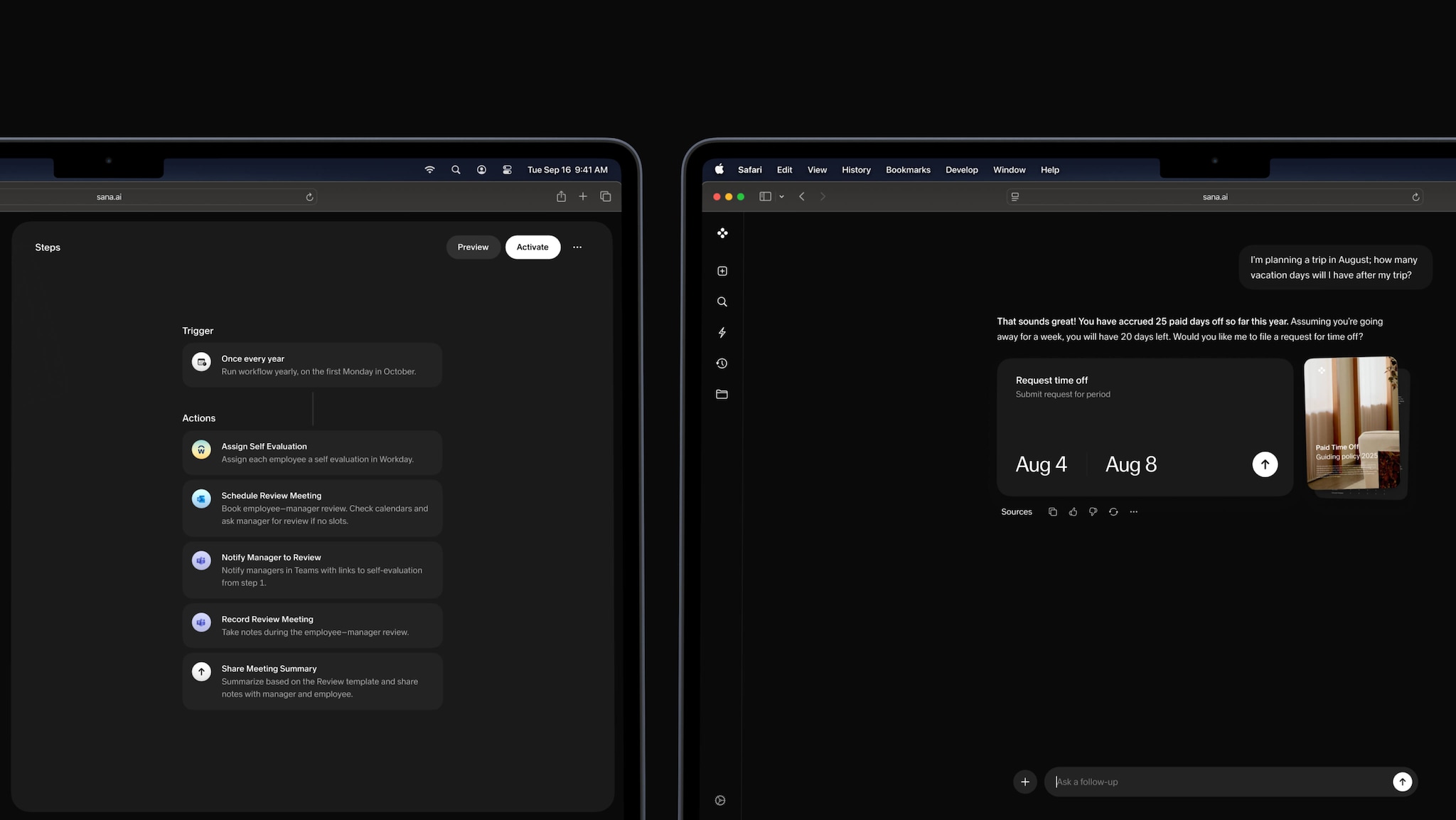
Task: Click the thumbs down icon under the response
Action: pos(1093,512)
